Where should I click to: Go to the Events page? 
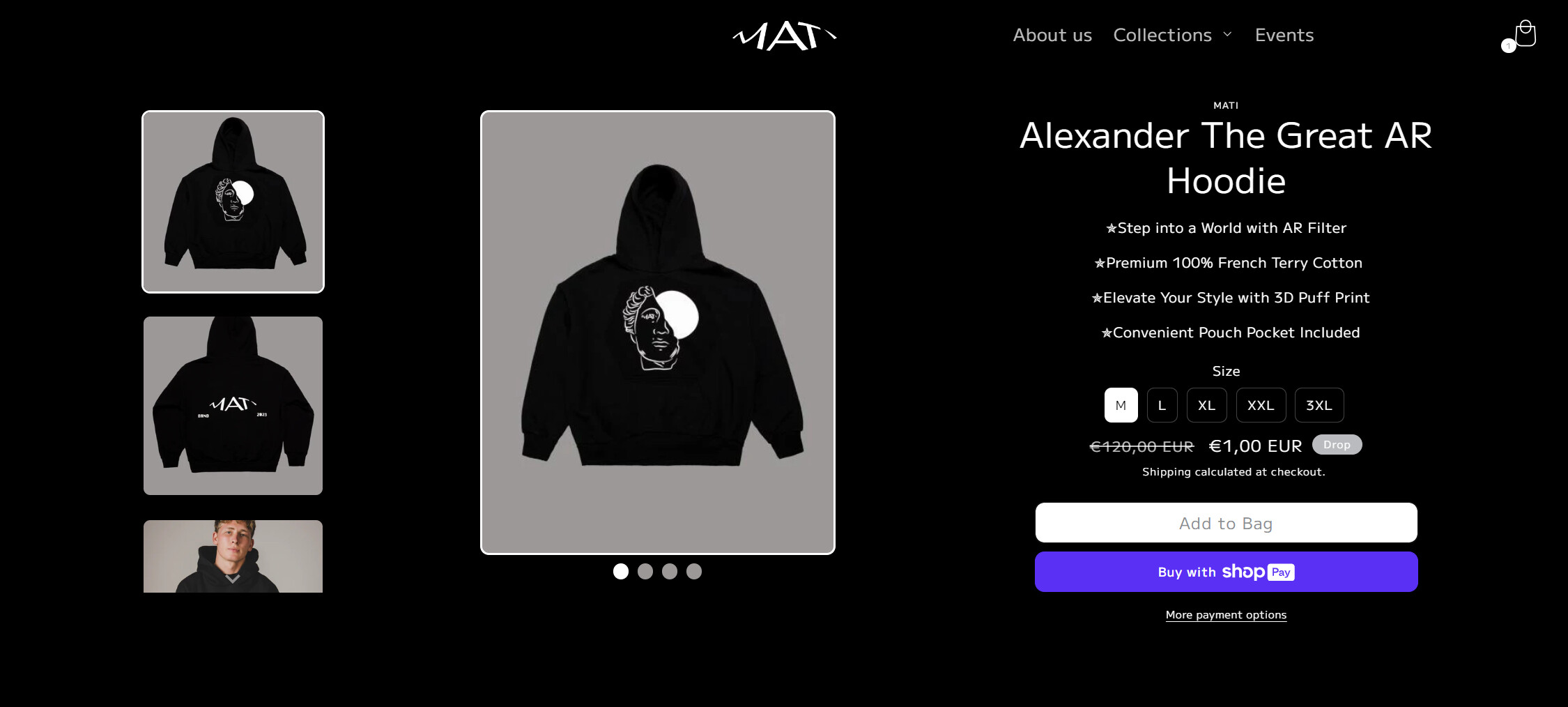1284,35
